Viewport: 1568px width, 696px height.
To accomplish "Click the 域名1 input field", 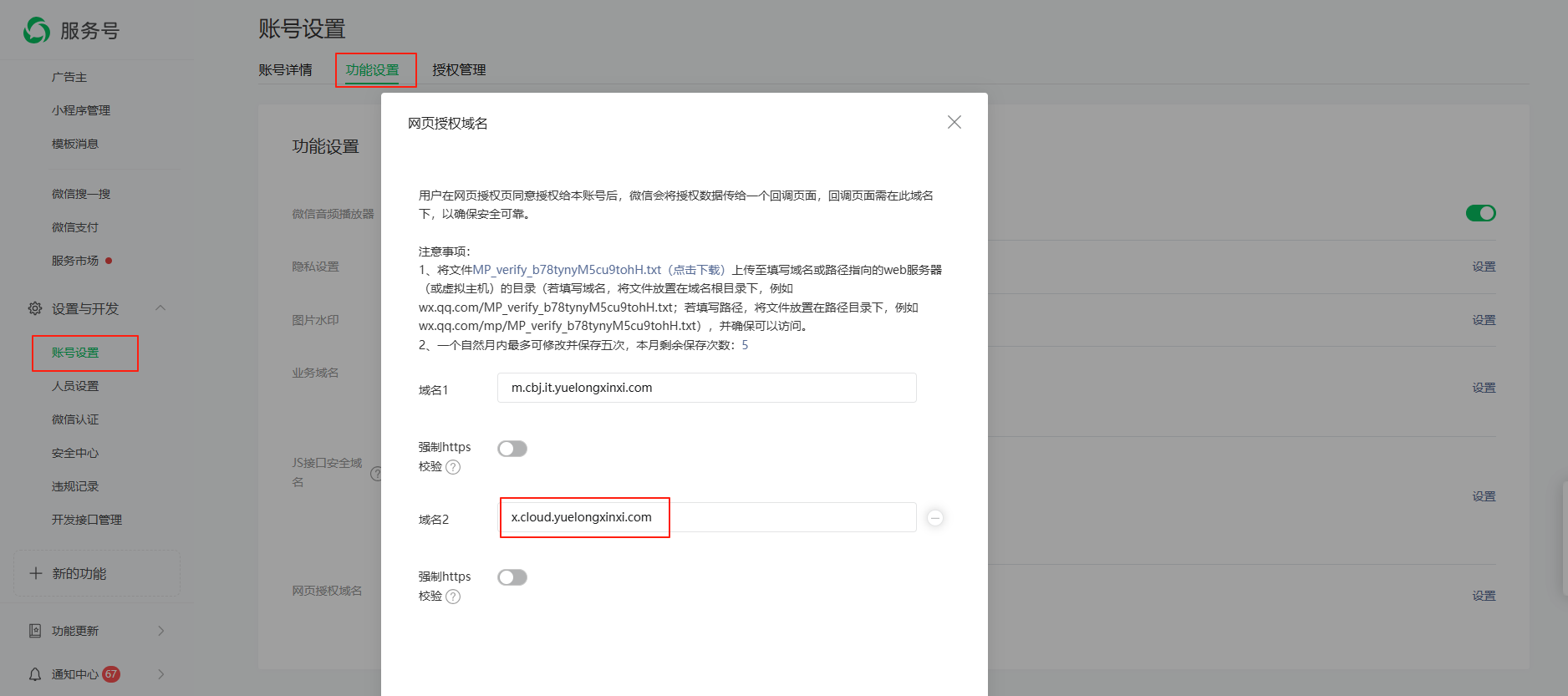I will [707, 388].
